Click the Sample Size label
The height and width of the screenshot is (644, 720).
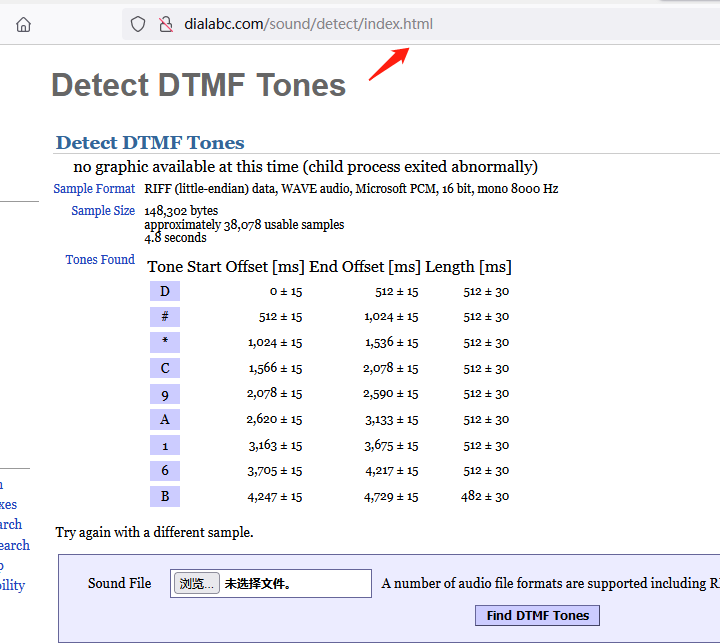pyautogui.click(x=103, y=210)
